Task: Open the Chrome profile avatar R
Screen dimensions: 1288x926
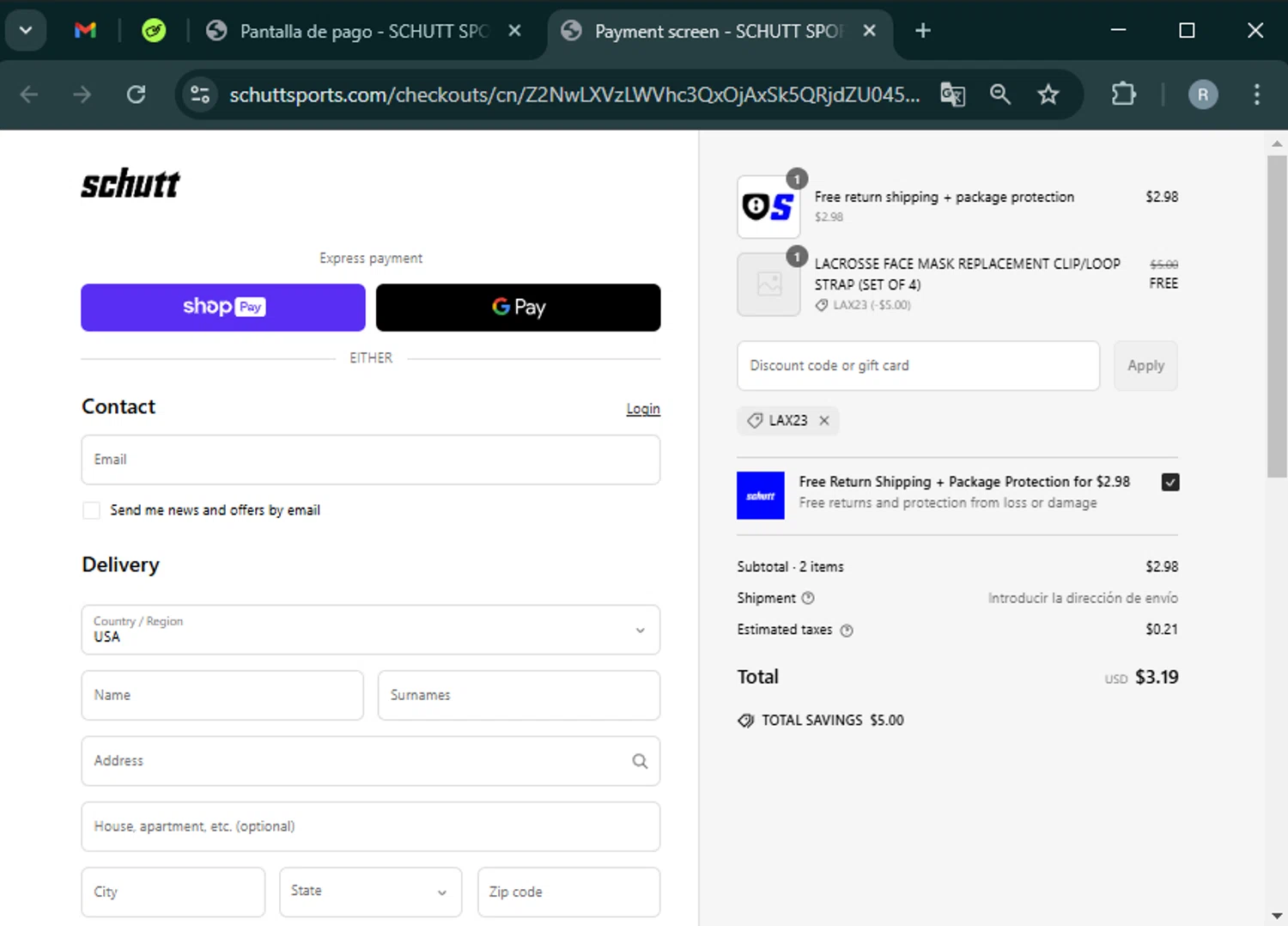Action: point(1203,94)
